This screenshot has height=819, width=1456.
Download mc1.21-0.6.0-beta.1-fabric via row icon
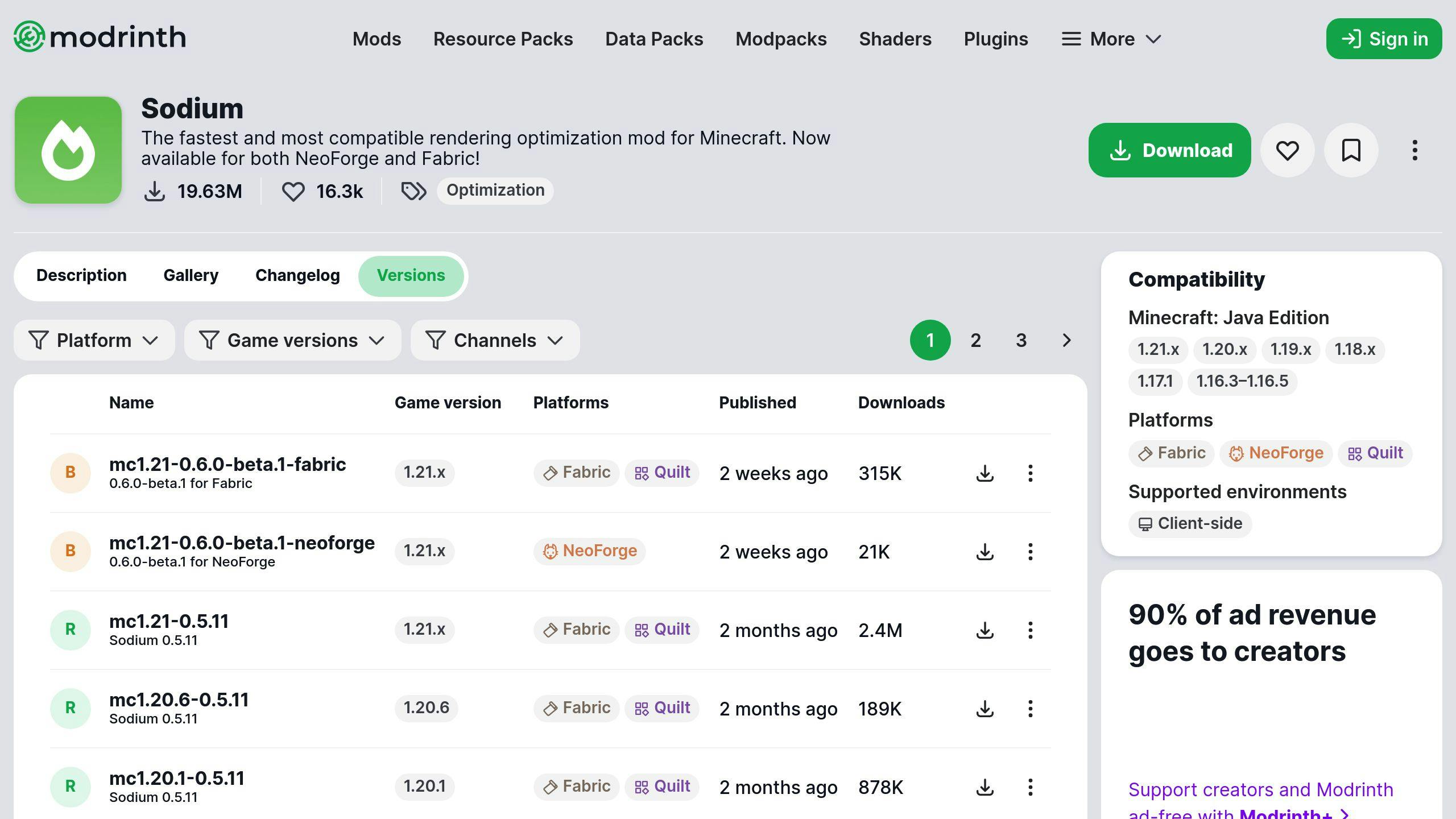point(985,473)
